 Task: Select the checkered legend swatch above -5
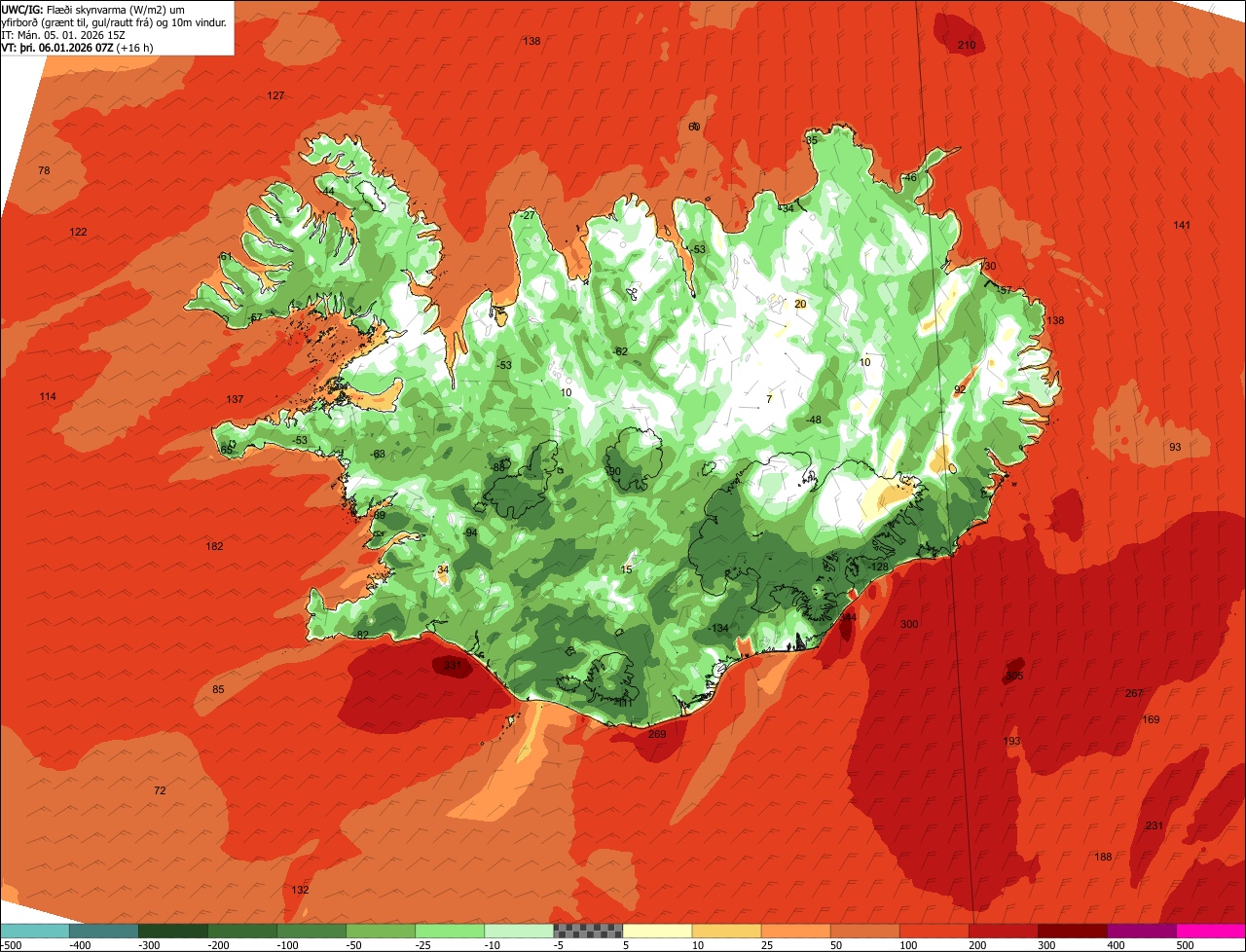click(x=588, y=931)
